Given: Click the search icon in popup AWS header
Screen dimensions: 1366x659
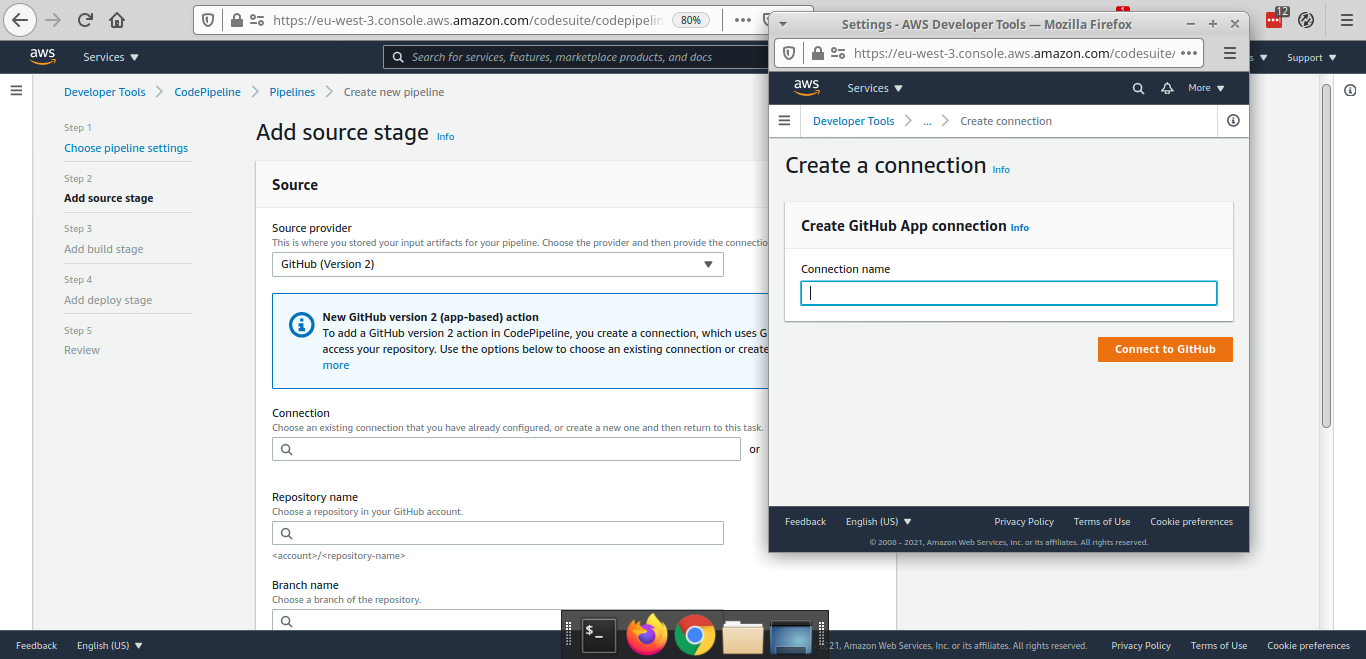Looking at the screenshot, I should pyautogui.click(x=1138, y=88).
